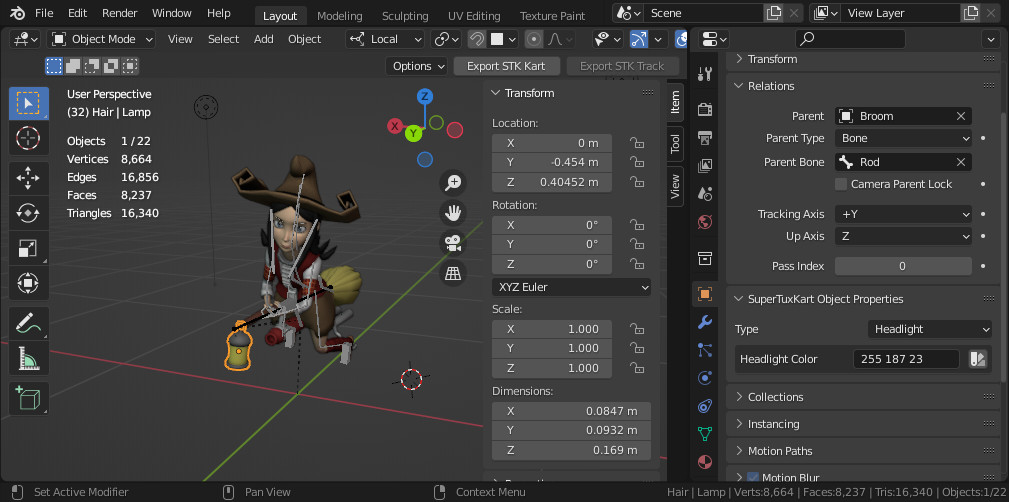Screen dimensions: 1009x502
Task: Open the Headlight Type dropdown
Action: [x=930, y=329]
